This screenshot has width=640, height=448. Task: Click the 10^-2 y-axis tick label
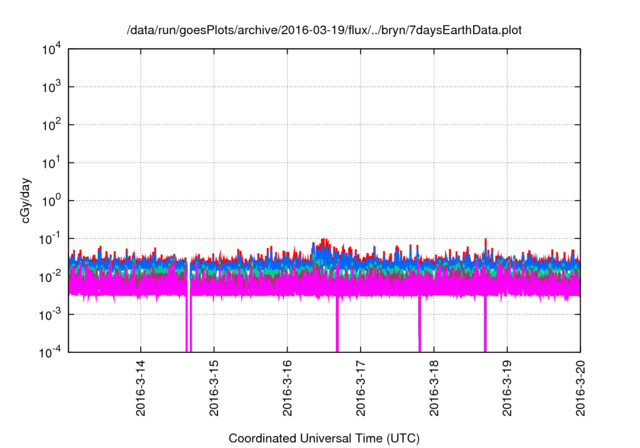[x=51, y=277]
